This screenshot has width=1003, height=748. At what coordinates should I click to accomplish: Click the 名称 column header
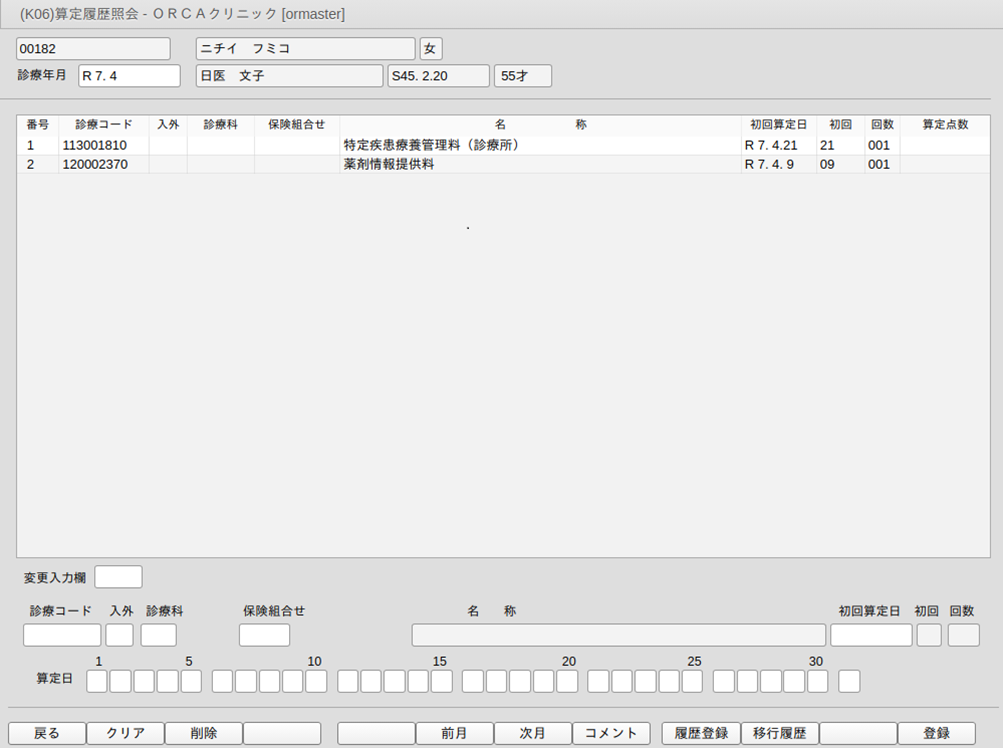tap(540, 124)
